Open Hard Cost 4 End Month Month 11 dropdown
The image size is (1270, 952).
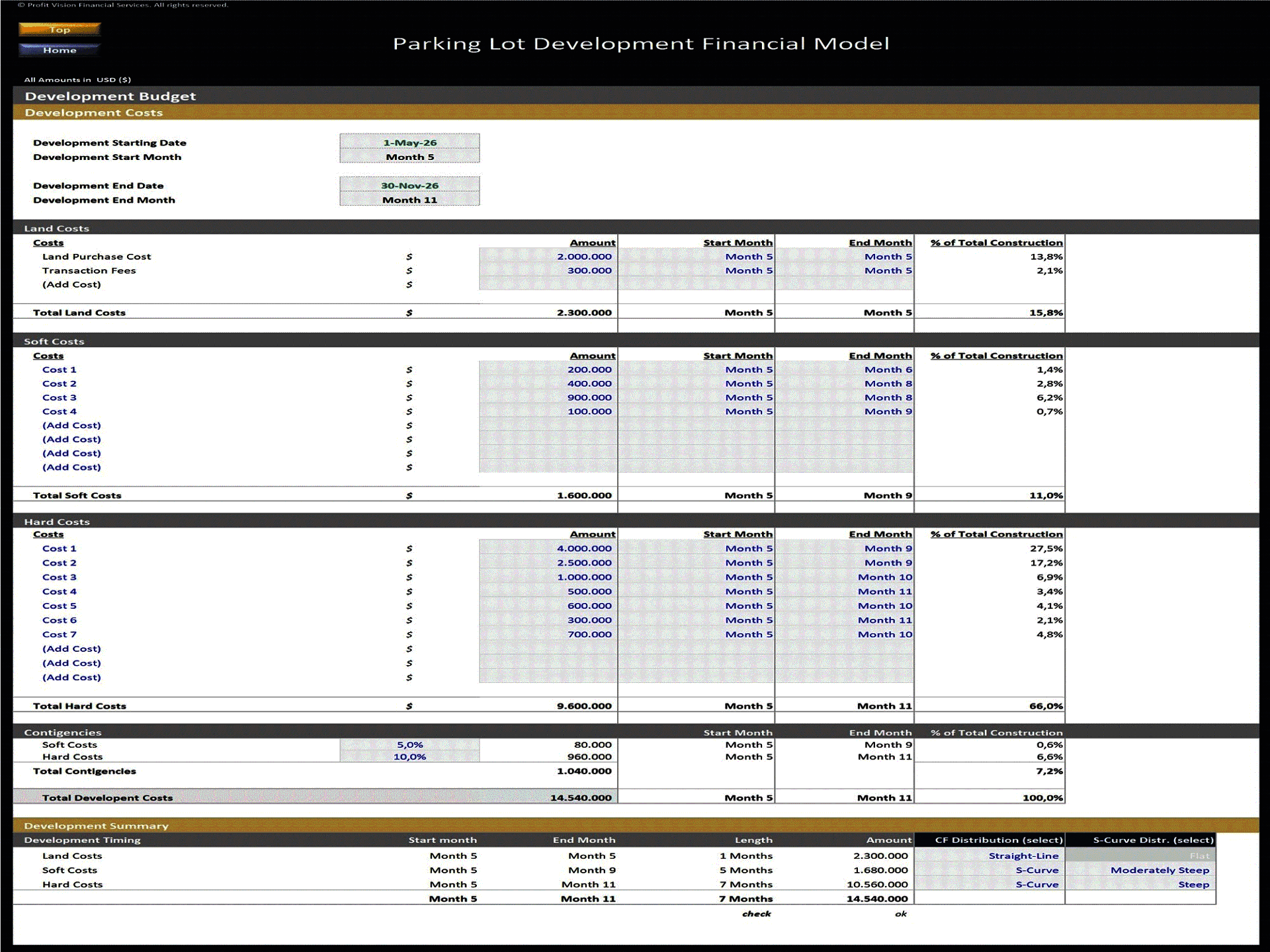click(x=845, y=591)
